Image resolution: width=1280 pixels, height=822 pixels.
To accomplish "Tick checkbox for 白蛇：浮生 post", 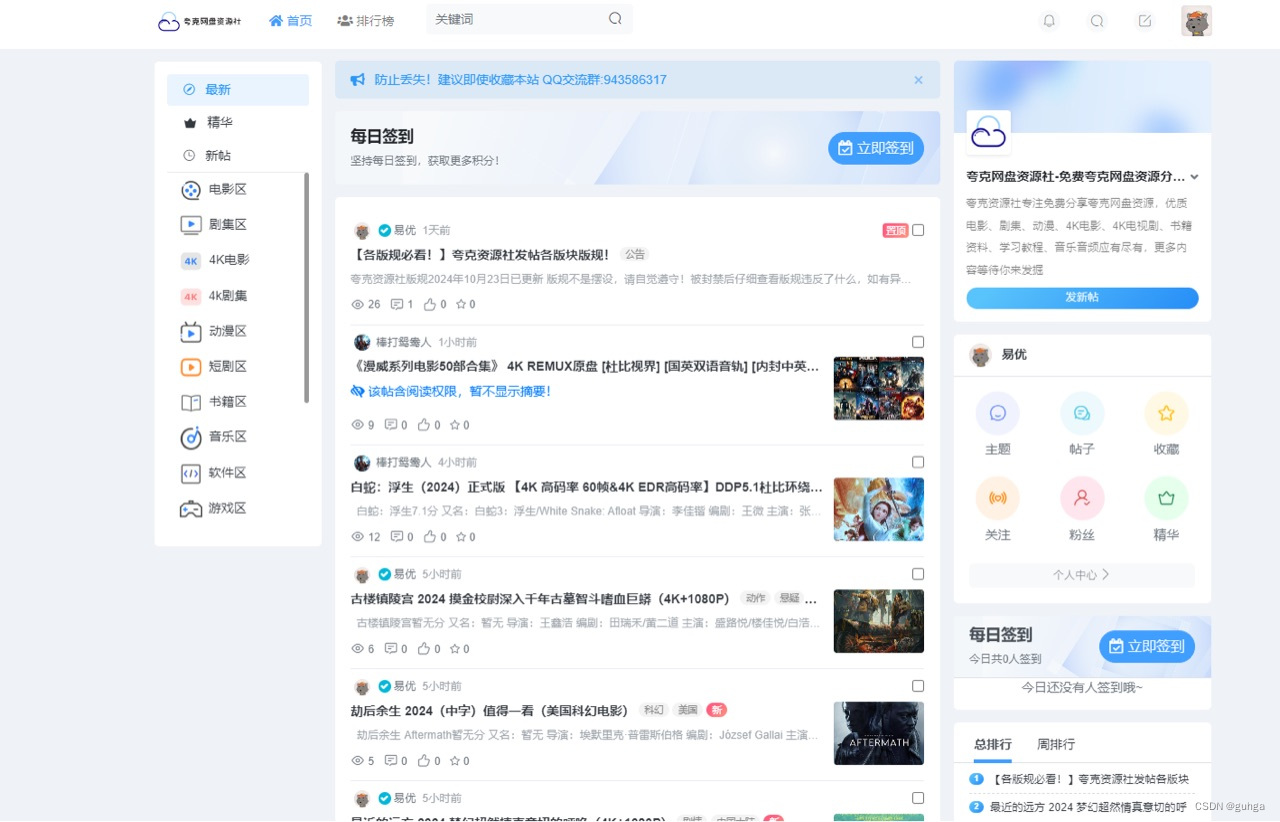I will 918,462.
